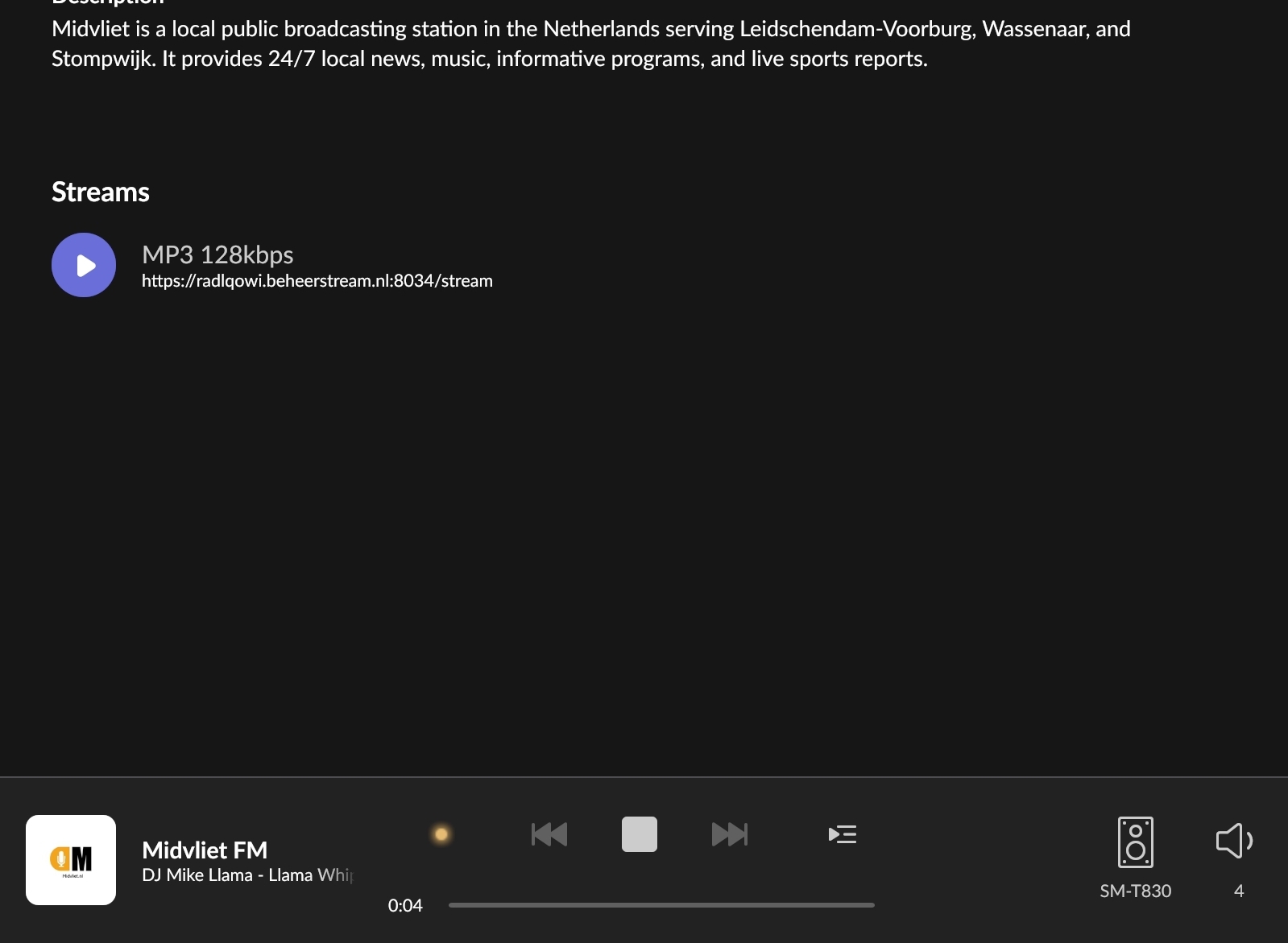Select the MP3 128kbps stream label

(x=217, y=254)
